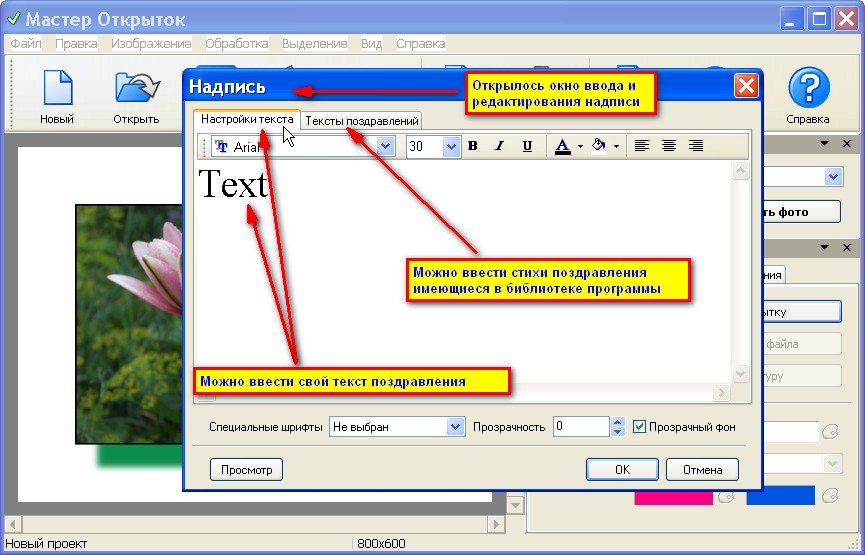Switch to the Настройки текста tab
This screenshot has width=865, height=555.
[x=247, y=119]
